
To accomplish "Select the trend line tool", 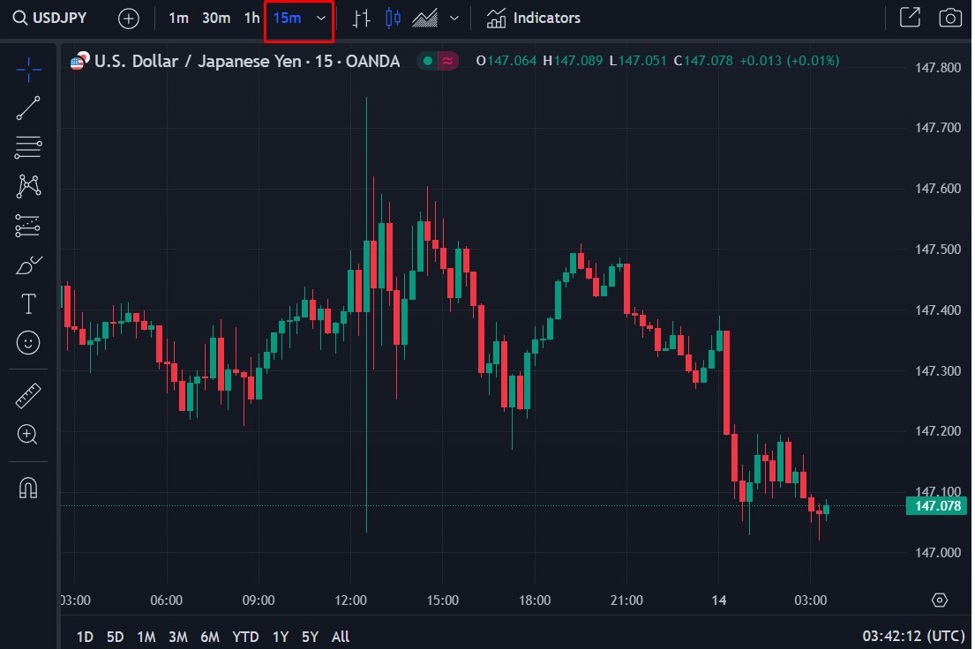I will 28,108.
